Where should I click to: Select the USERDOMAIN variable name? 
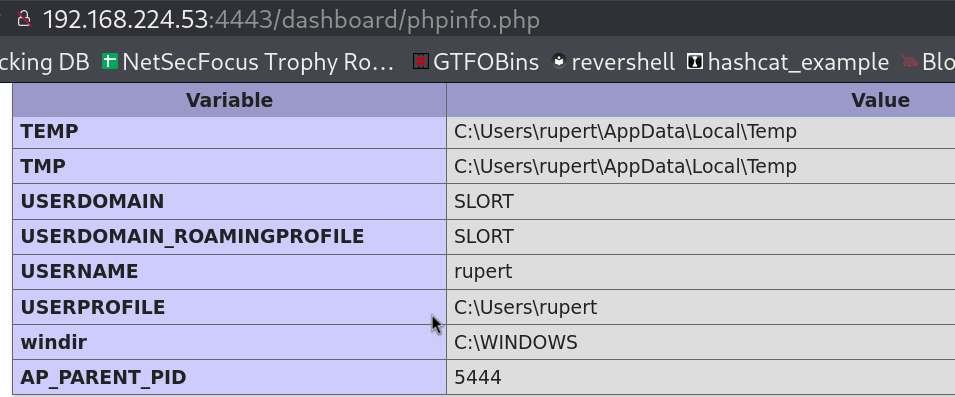pos(93,202)
